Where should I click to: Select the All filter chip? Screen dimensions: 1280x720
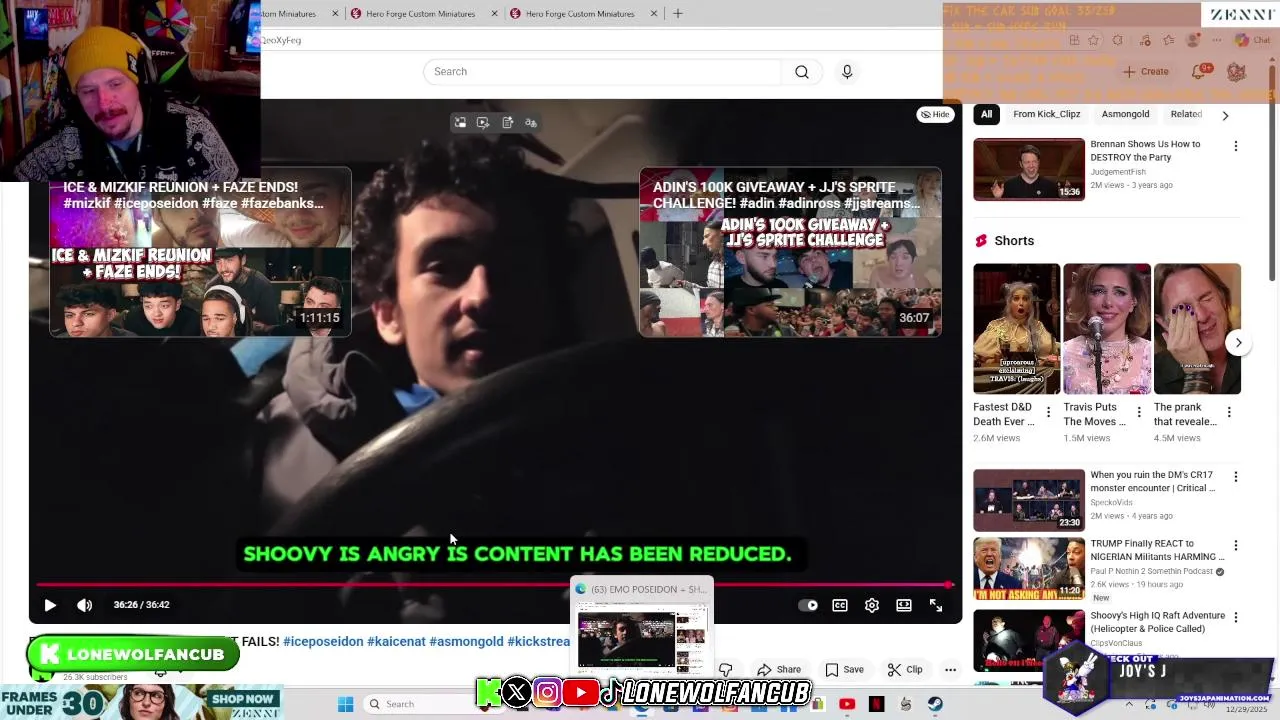pyautogui.click(x=986, y=114)
